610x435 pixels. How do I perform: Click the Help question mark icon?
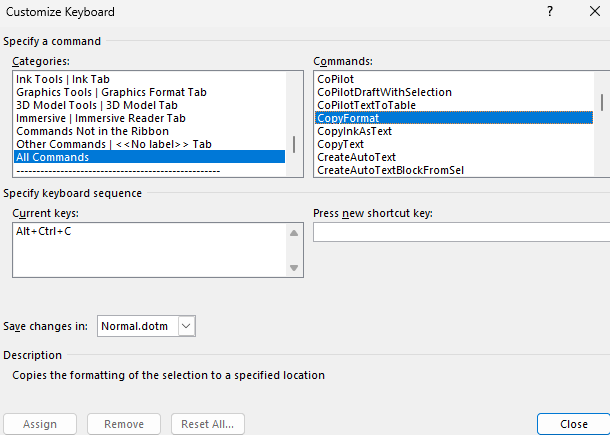(549, 12)
